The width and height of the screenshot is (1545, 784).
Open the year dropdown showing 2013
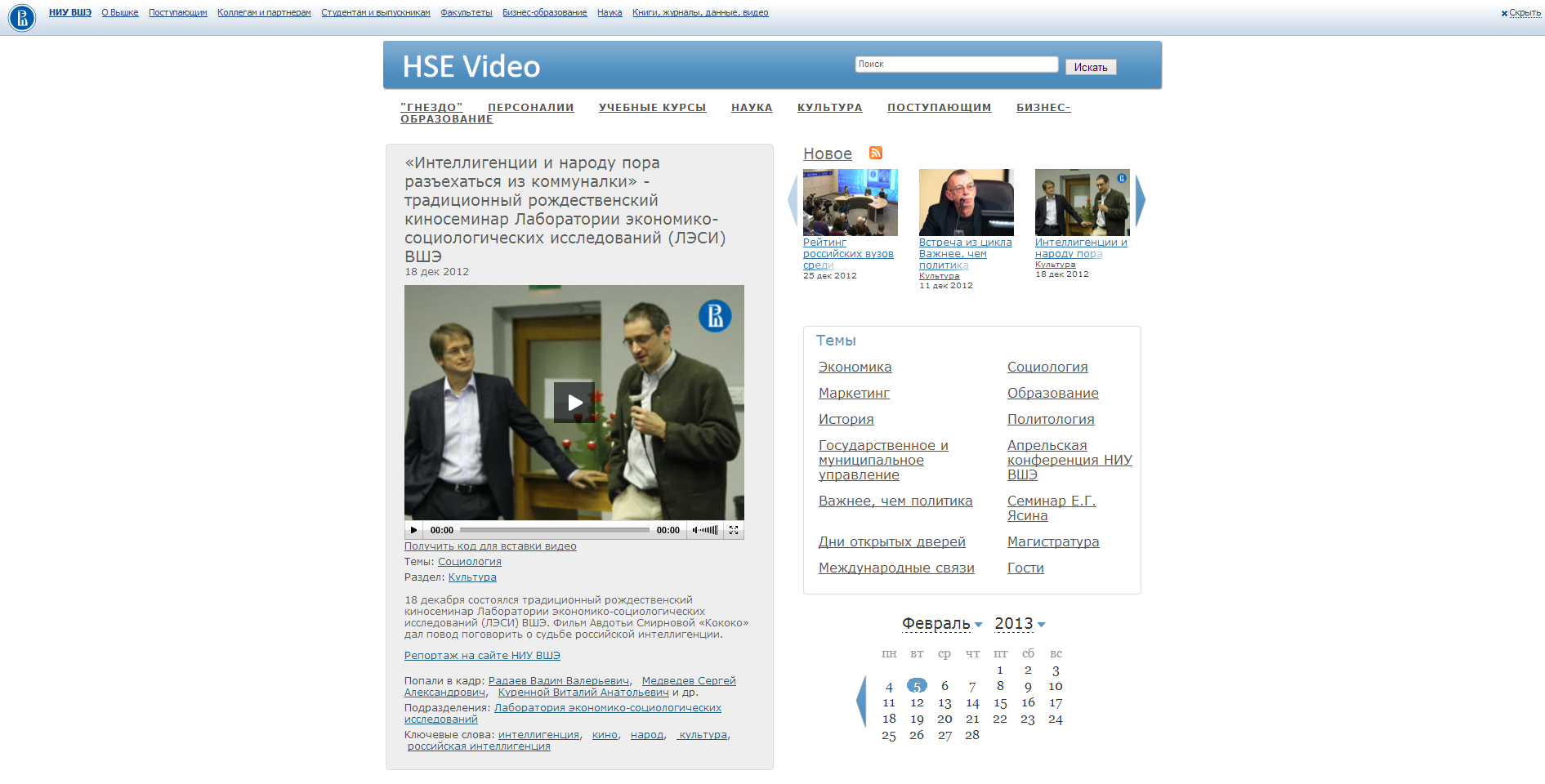pyautogui.click(x=1020, y=624)
